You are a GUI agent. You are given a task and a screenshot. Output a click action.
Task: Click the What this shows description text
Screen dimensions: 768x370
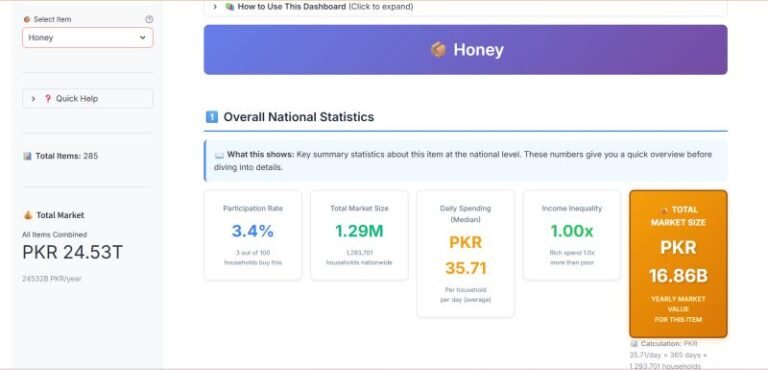(463, 161)
